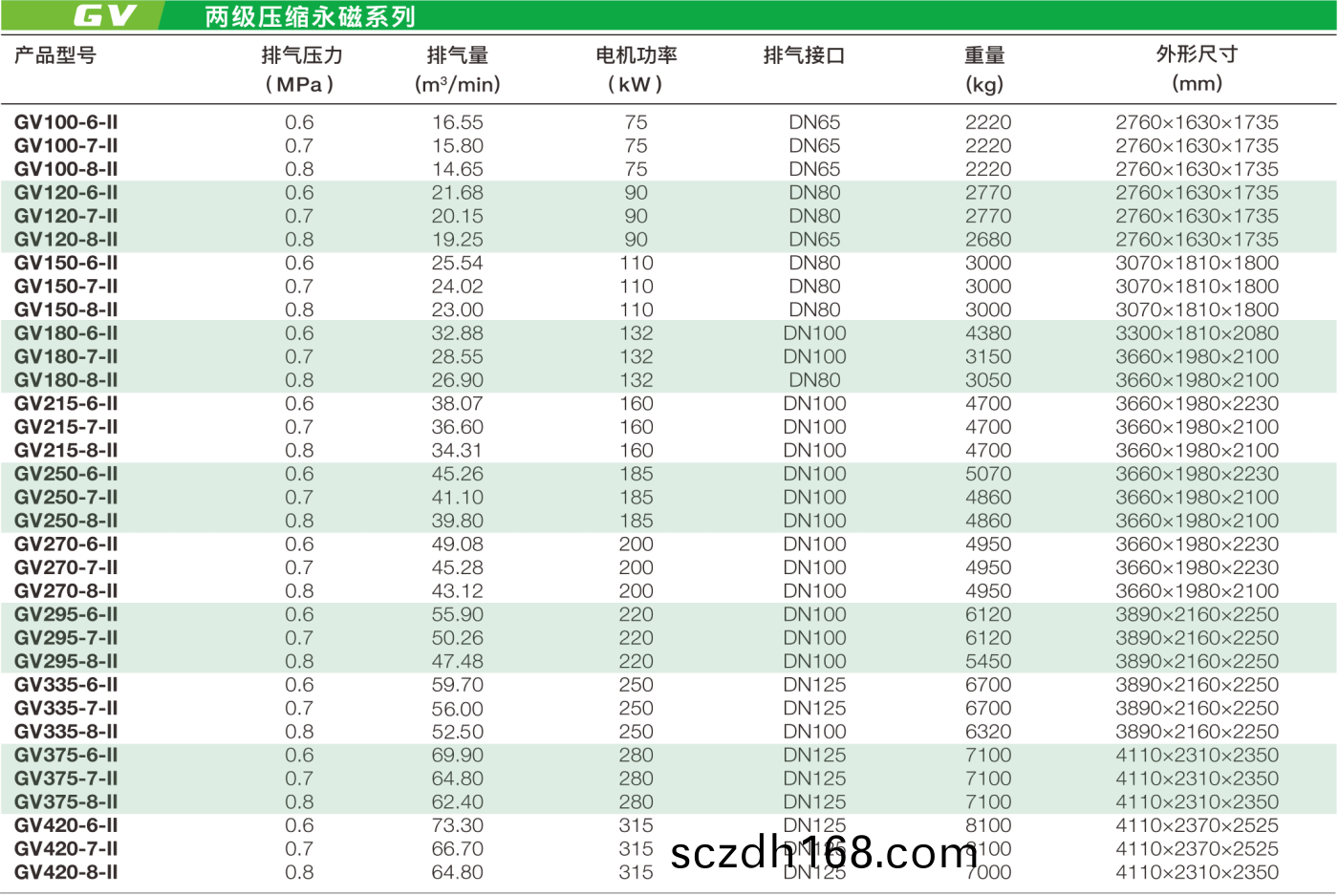The height and width of the screenshot is (896, 1338).
Task: Click the 4380 weight value
Action: pos(987,333)
